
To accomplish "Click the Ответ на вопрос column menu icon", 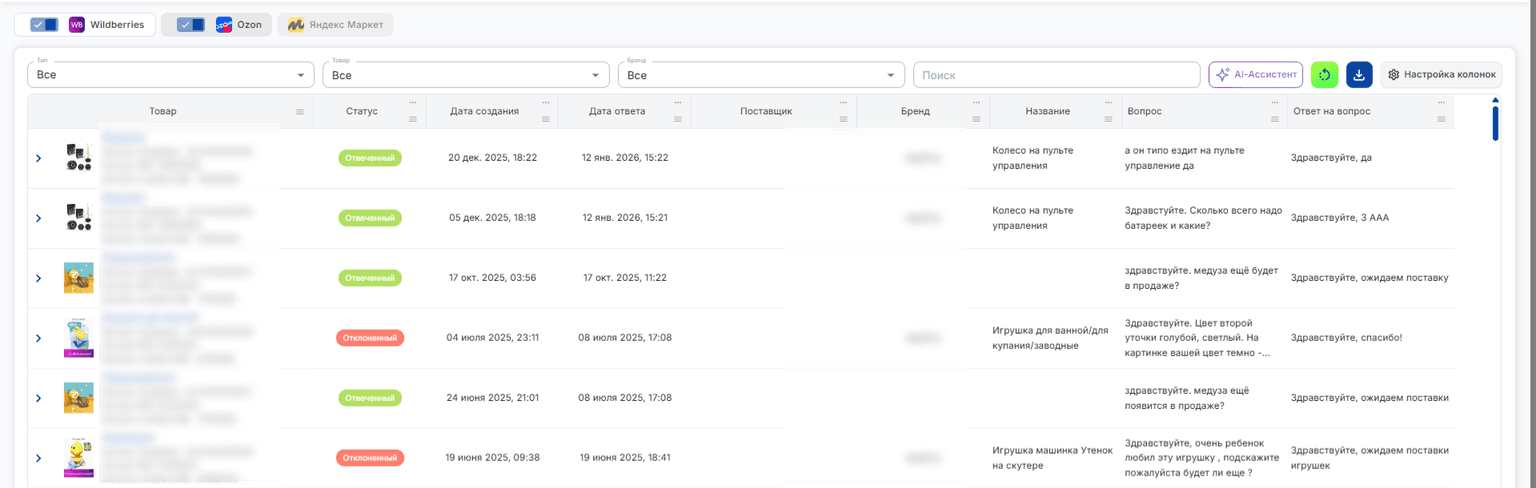I will (x=1441, y=119).
